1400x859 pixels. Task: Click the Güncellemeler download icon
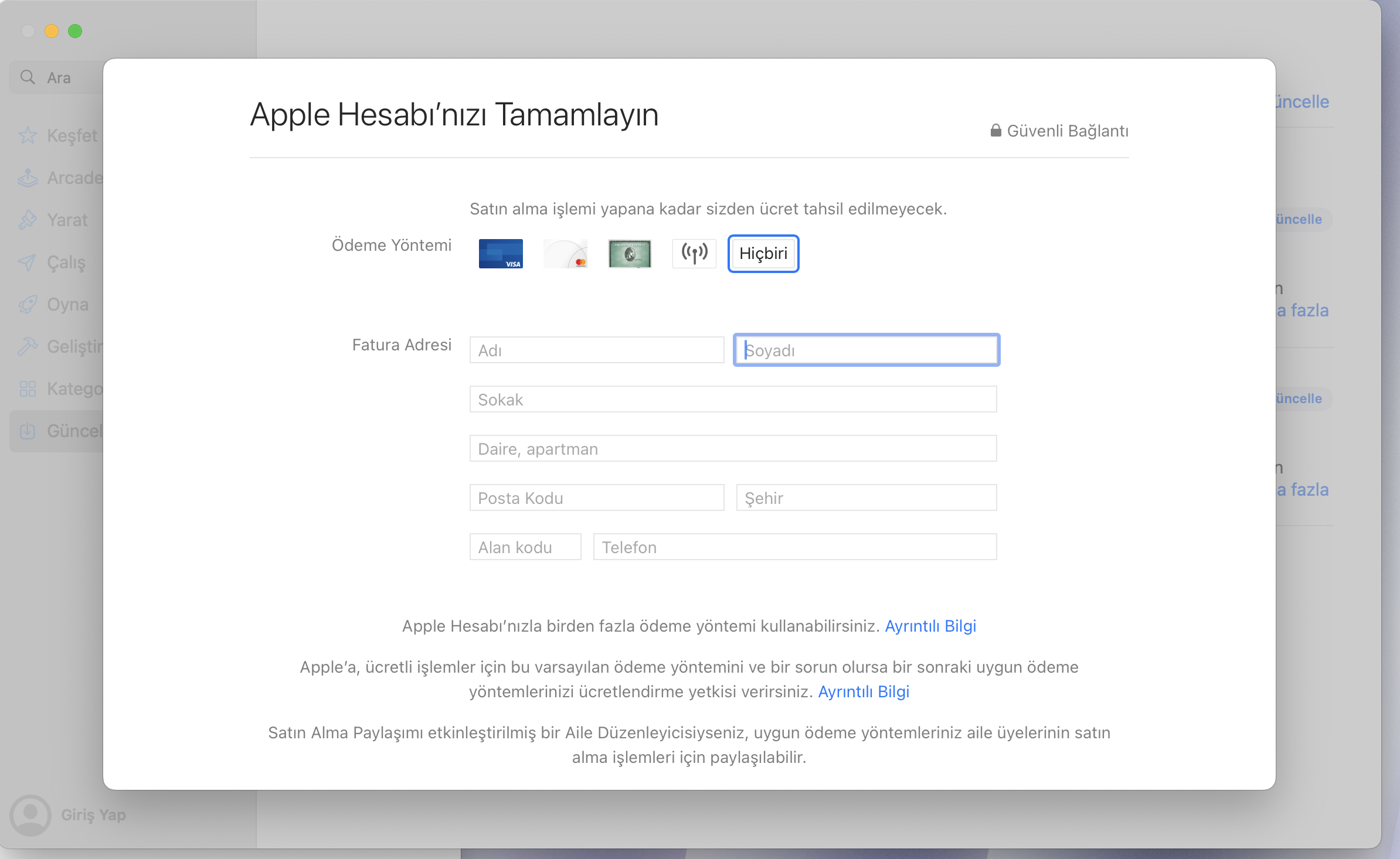(x=28, y=431)
